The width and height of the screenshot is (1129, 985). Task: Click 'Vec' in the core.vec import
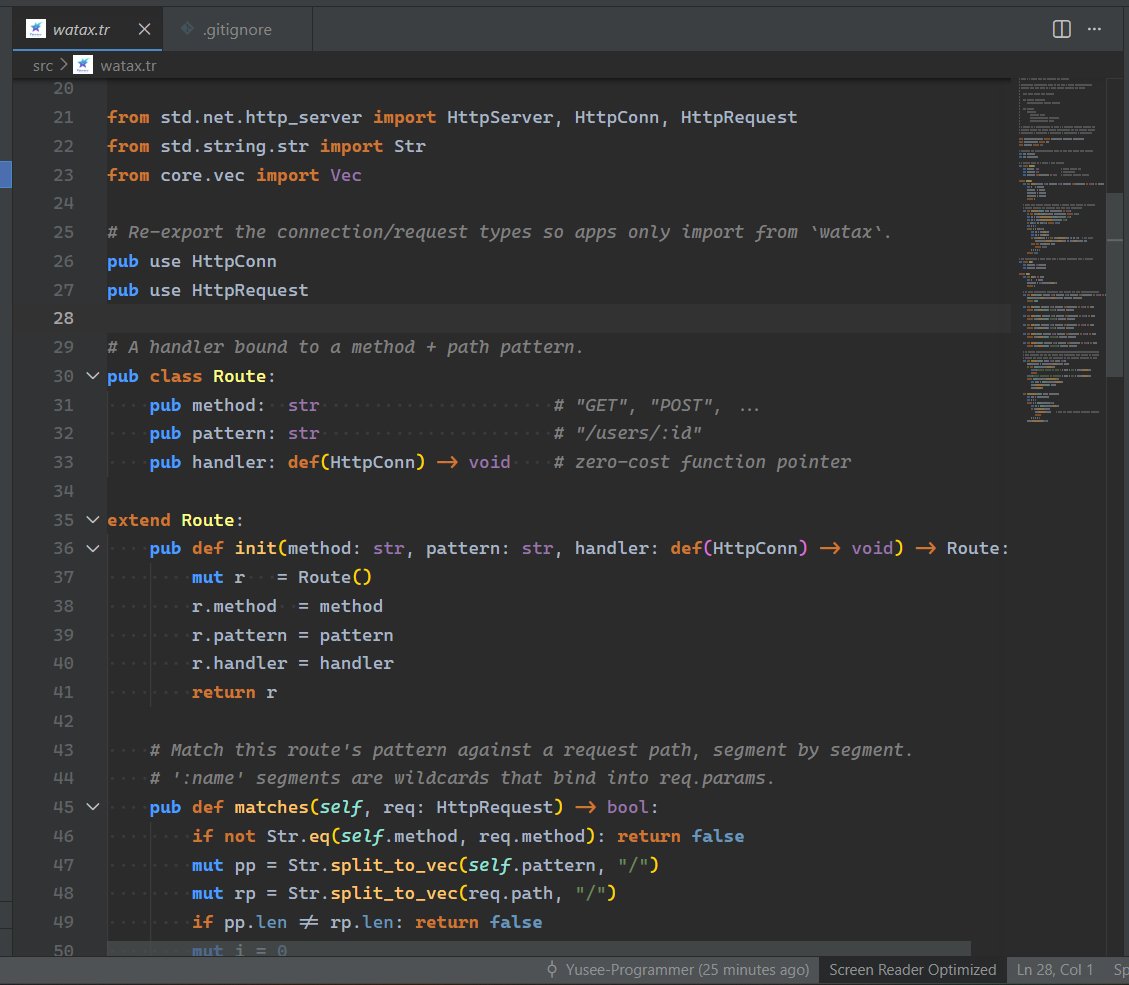(x=346, y=175)
